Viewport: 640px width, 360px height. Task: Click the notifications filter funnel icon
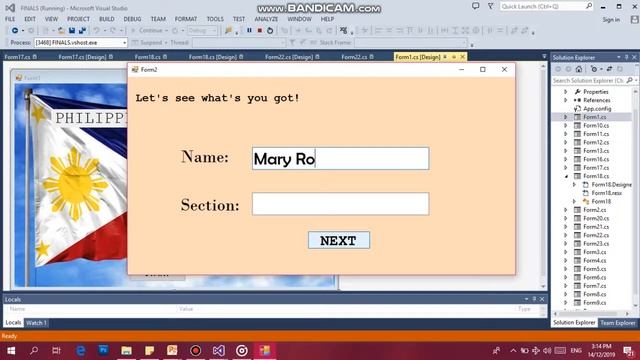coord(491,6)
